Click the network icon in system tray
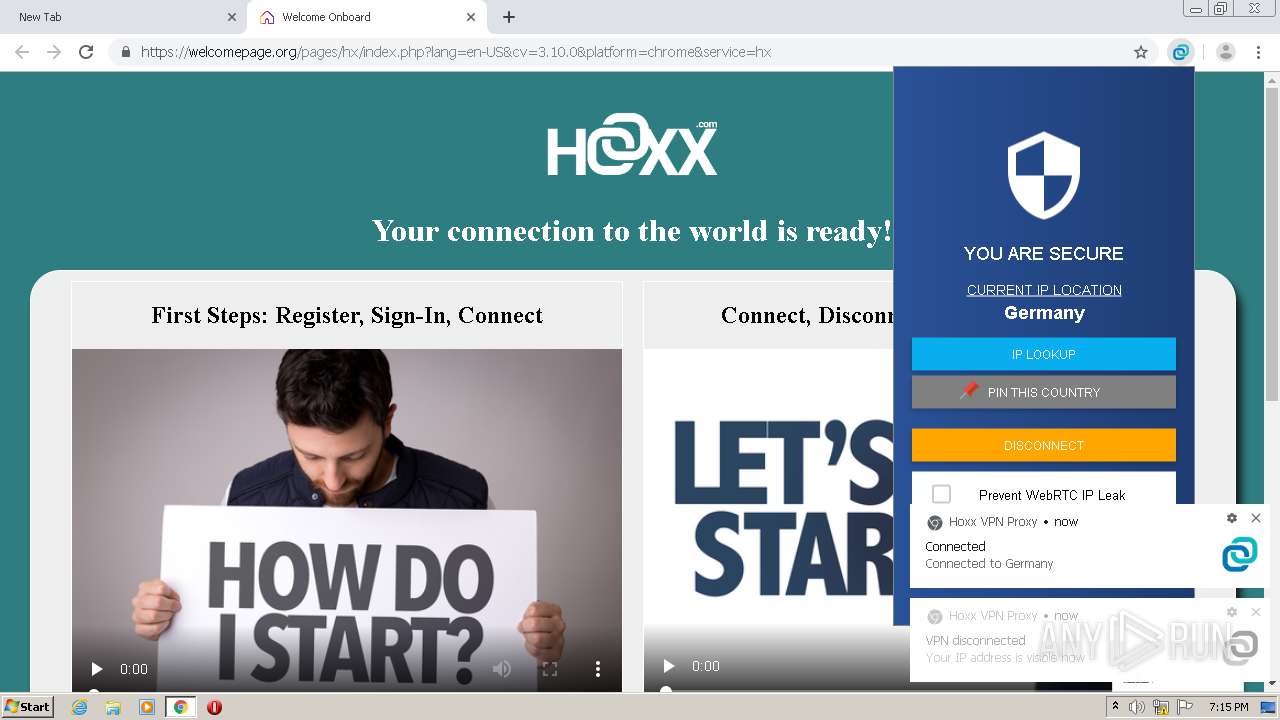The width and height of the screenshot is (1280, 720). (1161, 707)
